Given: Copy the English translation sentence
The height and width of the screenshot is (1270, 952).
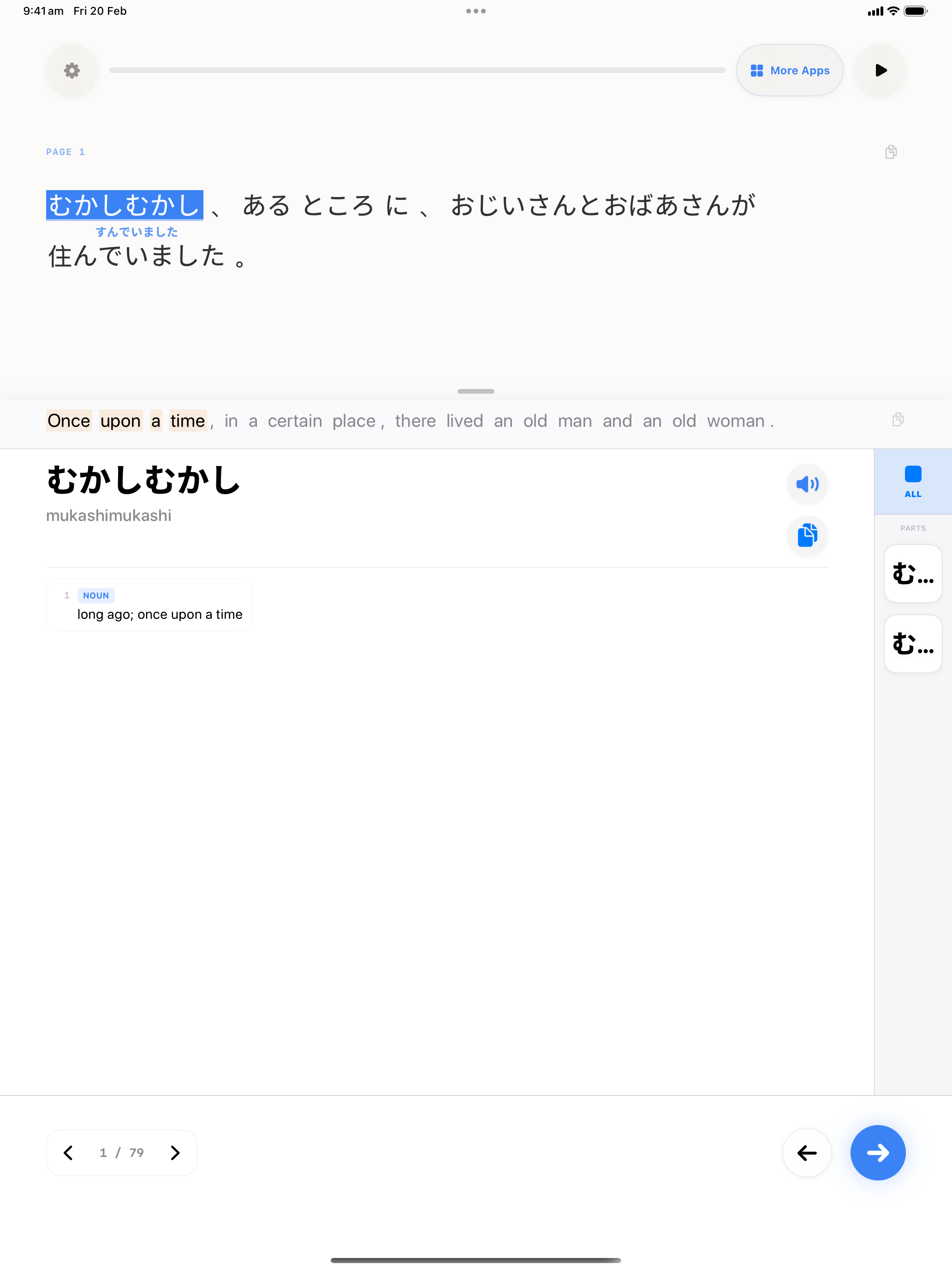Looking at the screenshot, I should pos(898,419).
